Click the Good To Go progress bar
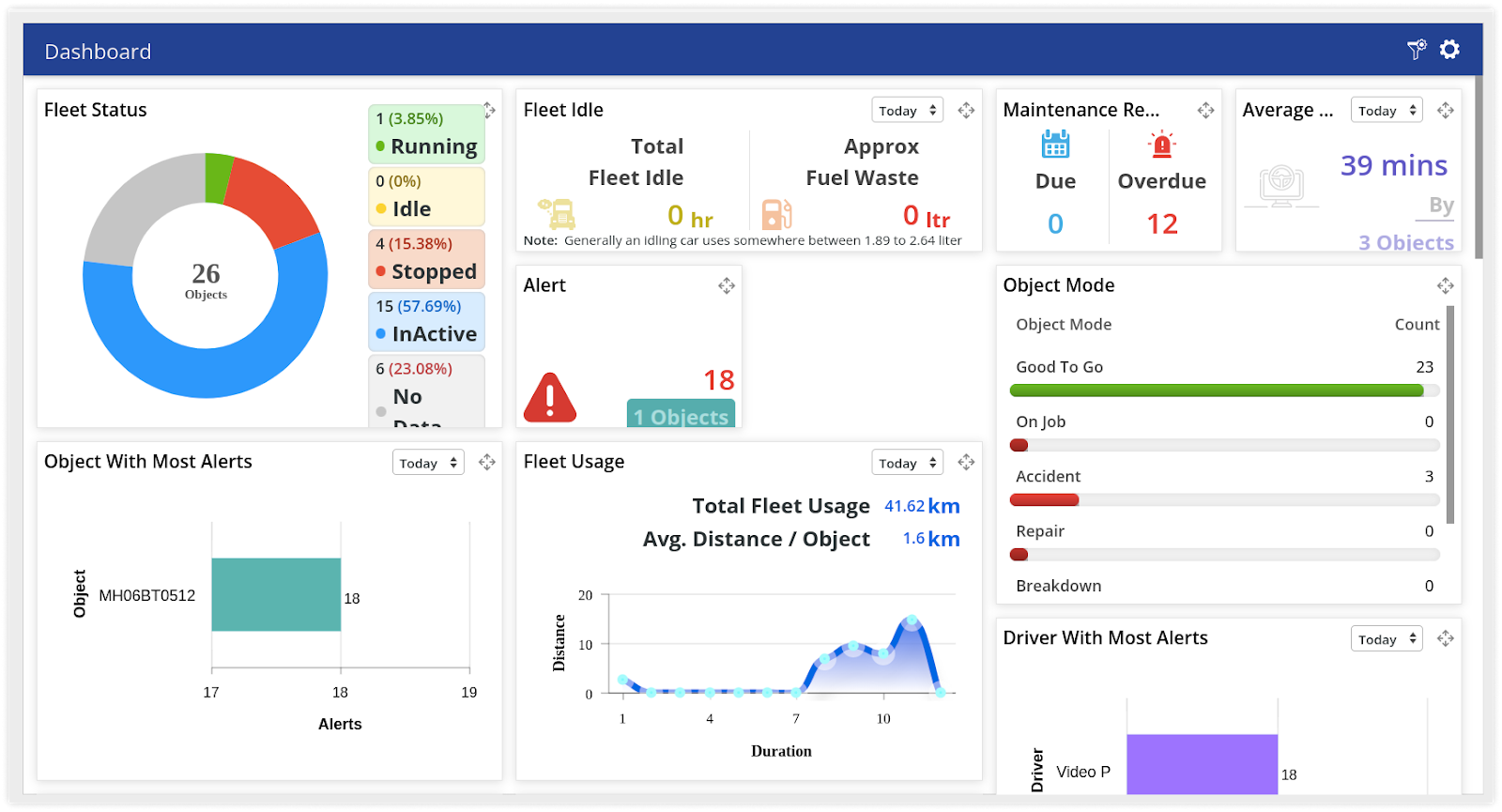This screenshot has width=1502, height=812. (1217, 391)
